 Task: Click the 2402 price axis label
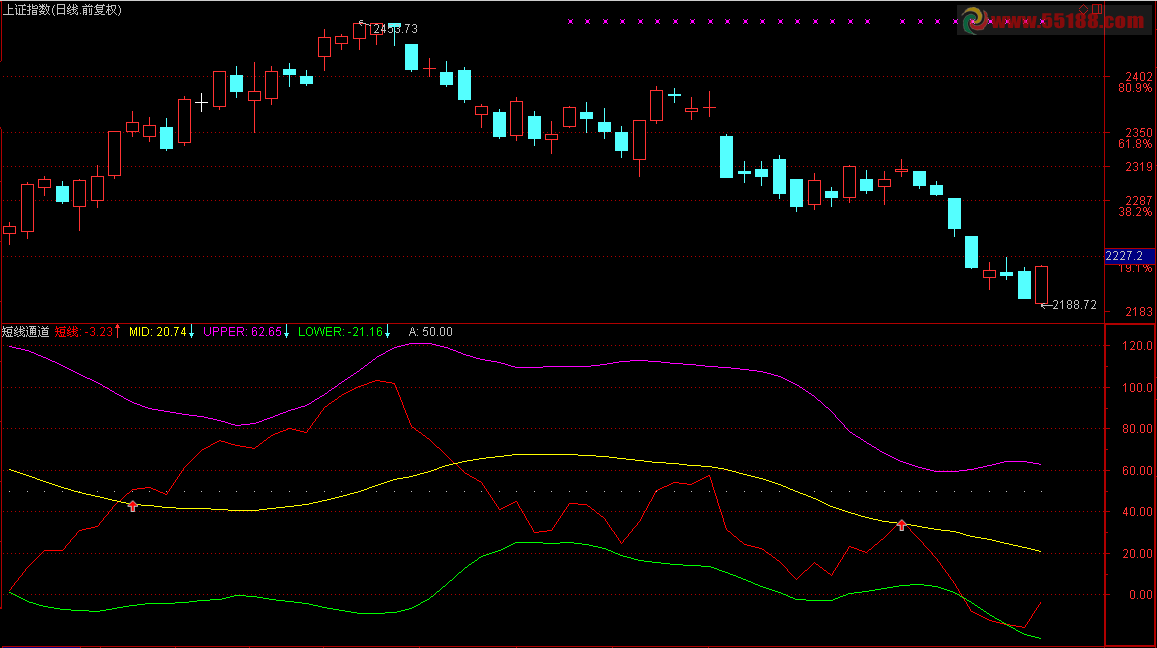(x=1139, y=77)
